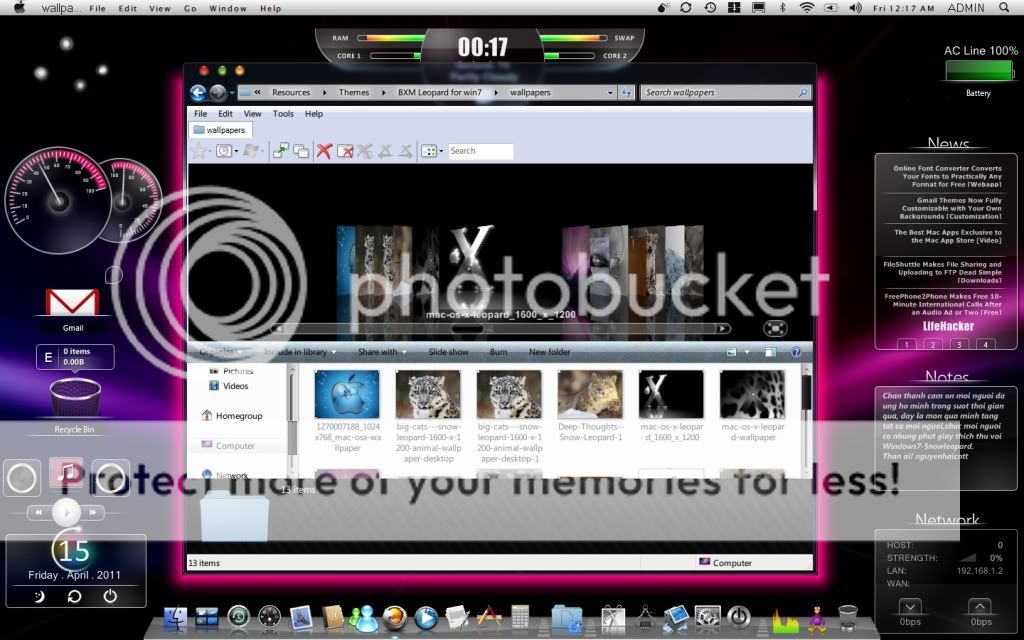Refresh the address bar location

coord(627,93)
